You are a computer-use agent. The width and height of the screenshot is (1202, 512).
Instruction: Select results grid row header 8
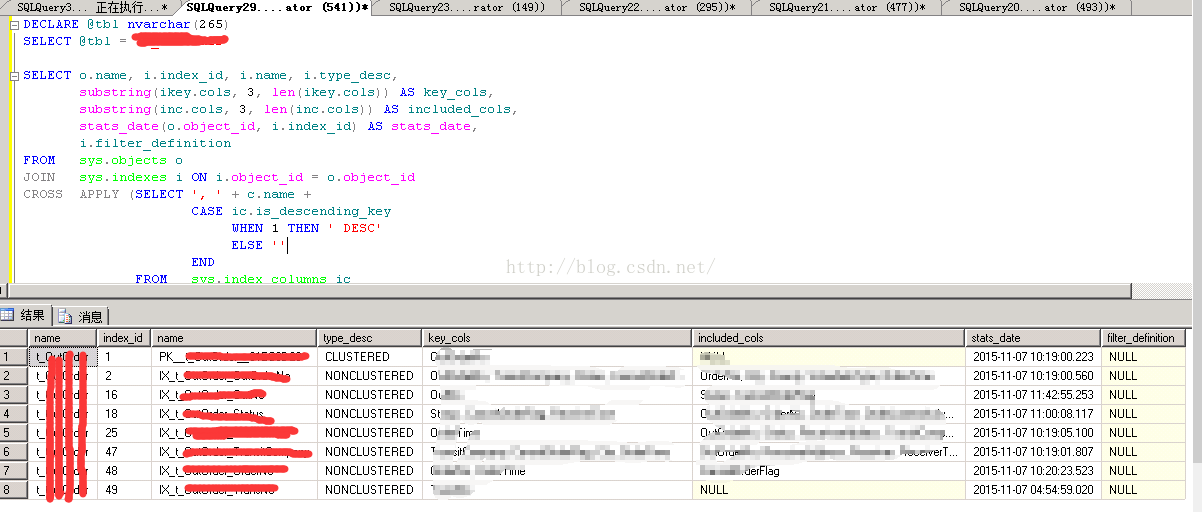(14, 489)
